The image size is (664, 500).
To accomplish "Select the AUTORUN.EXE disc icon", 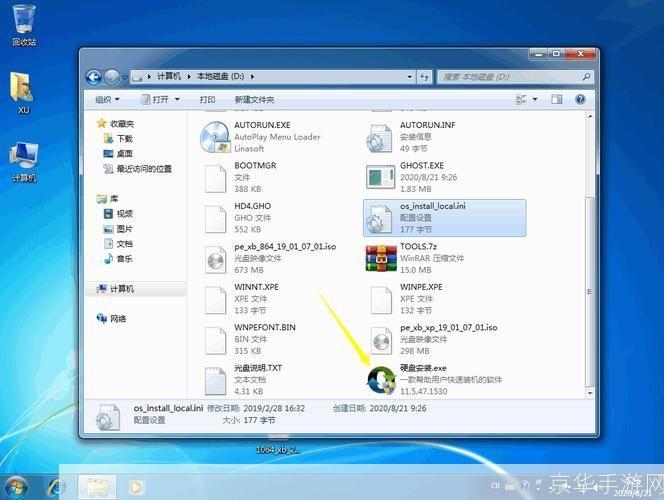I will tap(215, 137).
